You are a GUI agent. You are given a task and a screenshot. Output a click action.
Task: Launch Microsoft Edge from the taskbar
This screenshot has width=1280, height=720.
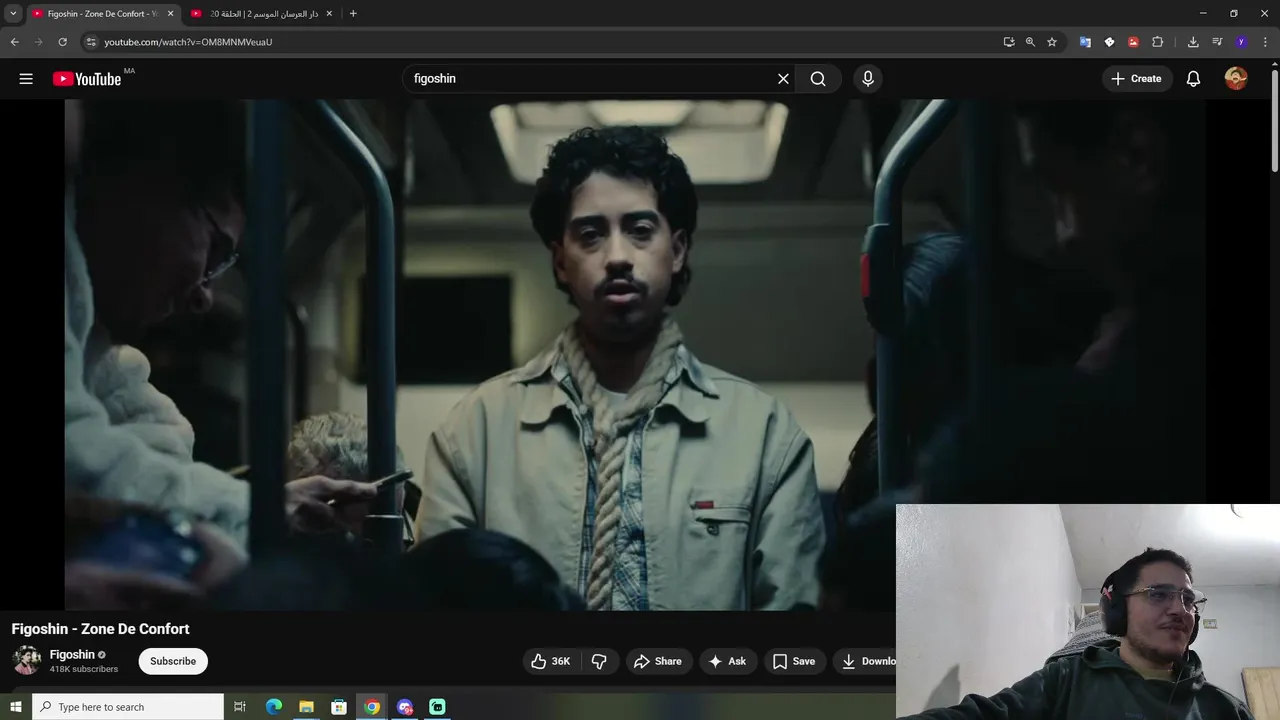tap(273, 707)
